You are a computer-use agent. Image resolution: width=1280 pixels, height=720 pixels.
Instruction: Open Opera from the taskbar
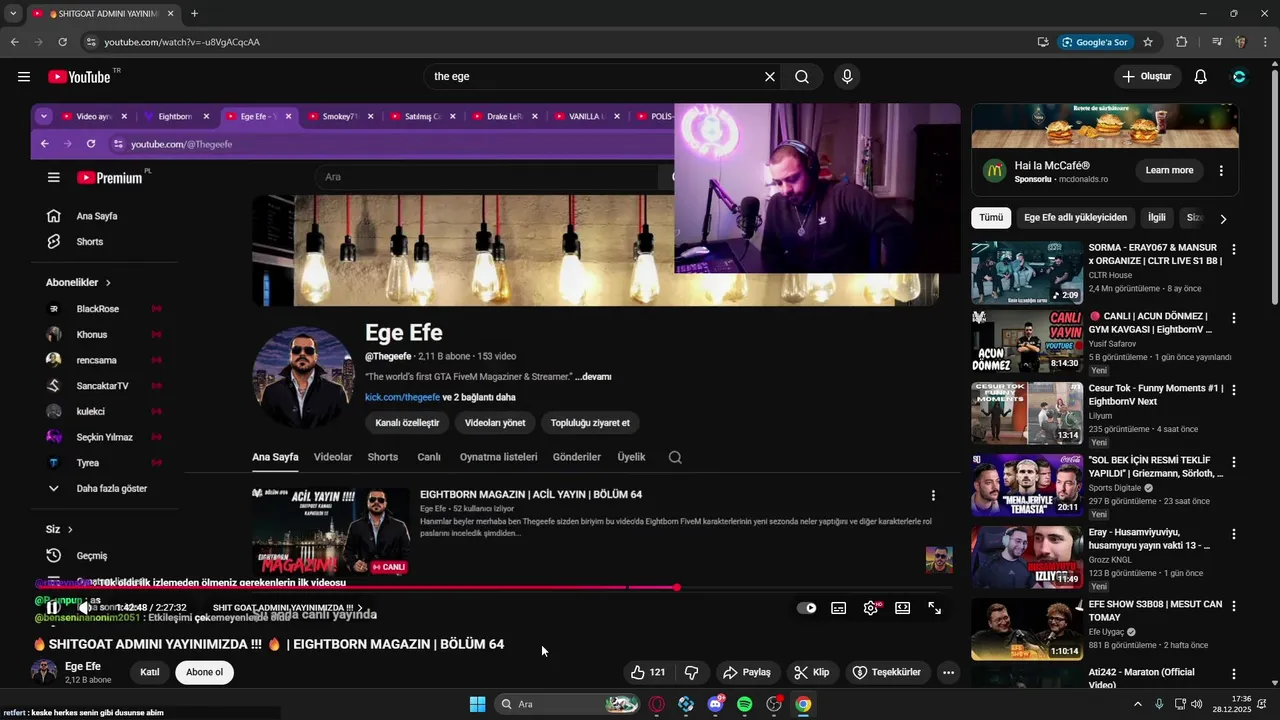[x=657, y=704]
